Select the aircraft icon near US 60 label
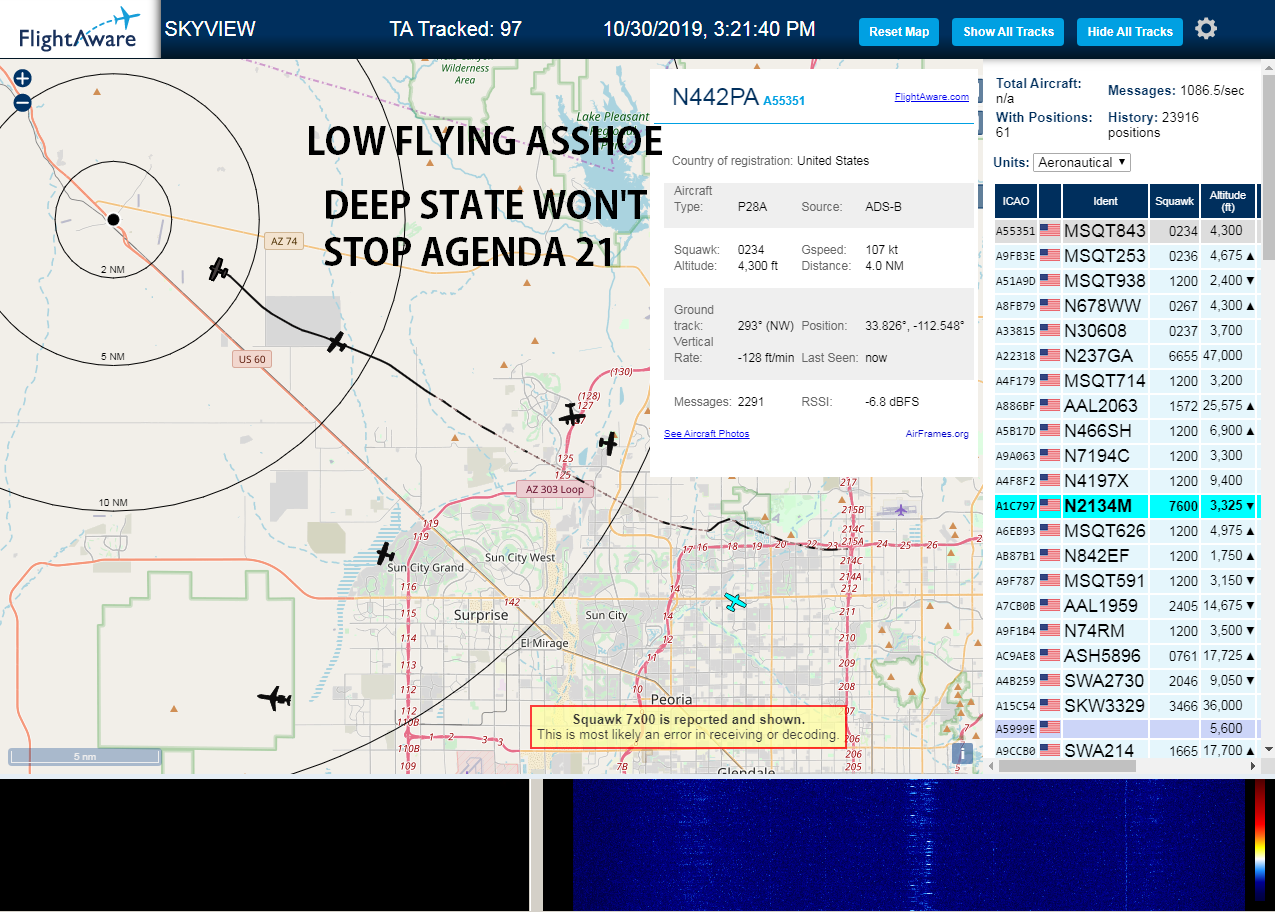The width and height of the screenshot is (1275, 913). click(338, 342)
